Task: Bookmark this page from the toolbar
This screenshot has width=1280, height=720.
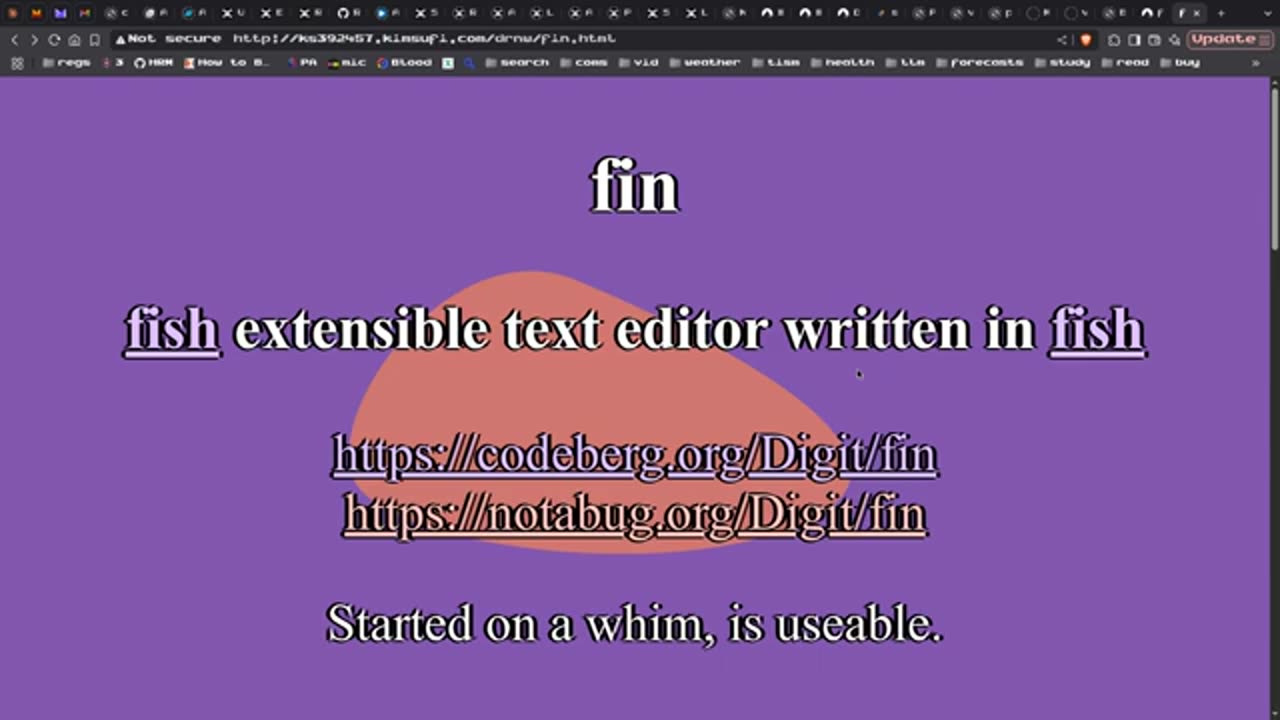Action: pos(94,39)
